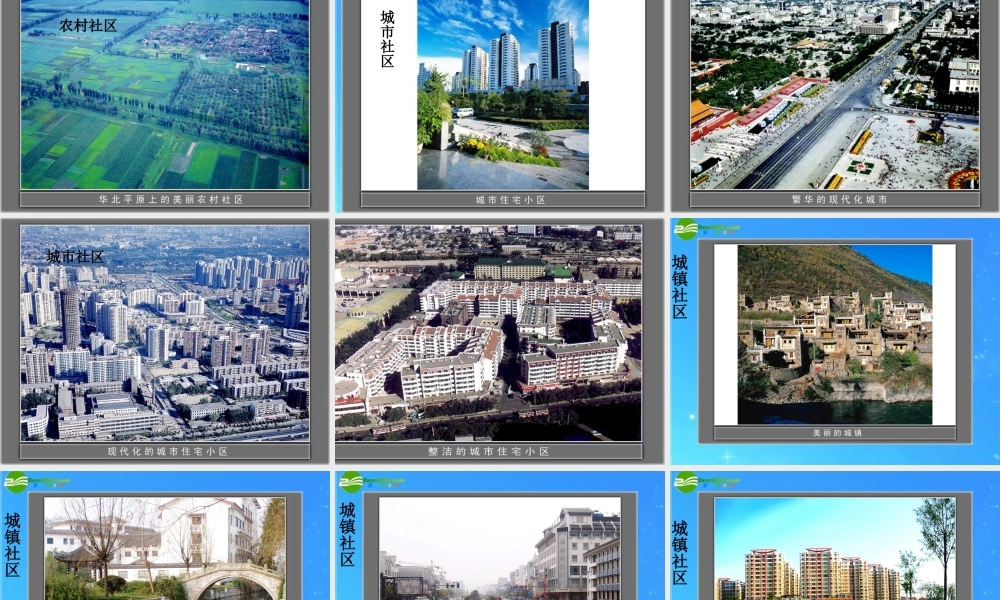Open the arched stone bridge photo
Image resolution: width=1000 pixels, height=600 pixels.
tap(165, 550)
